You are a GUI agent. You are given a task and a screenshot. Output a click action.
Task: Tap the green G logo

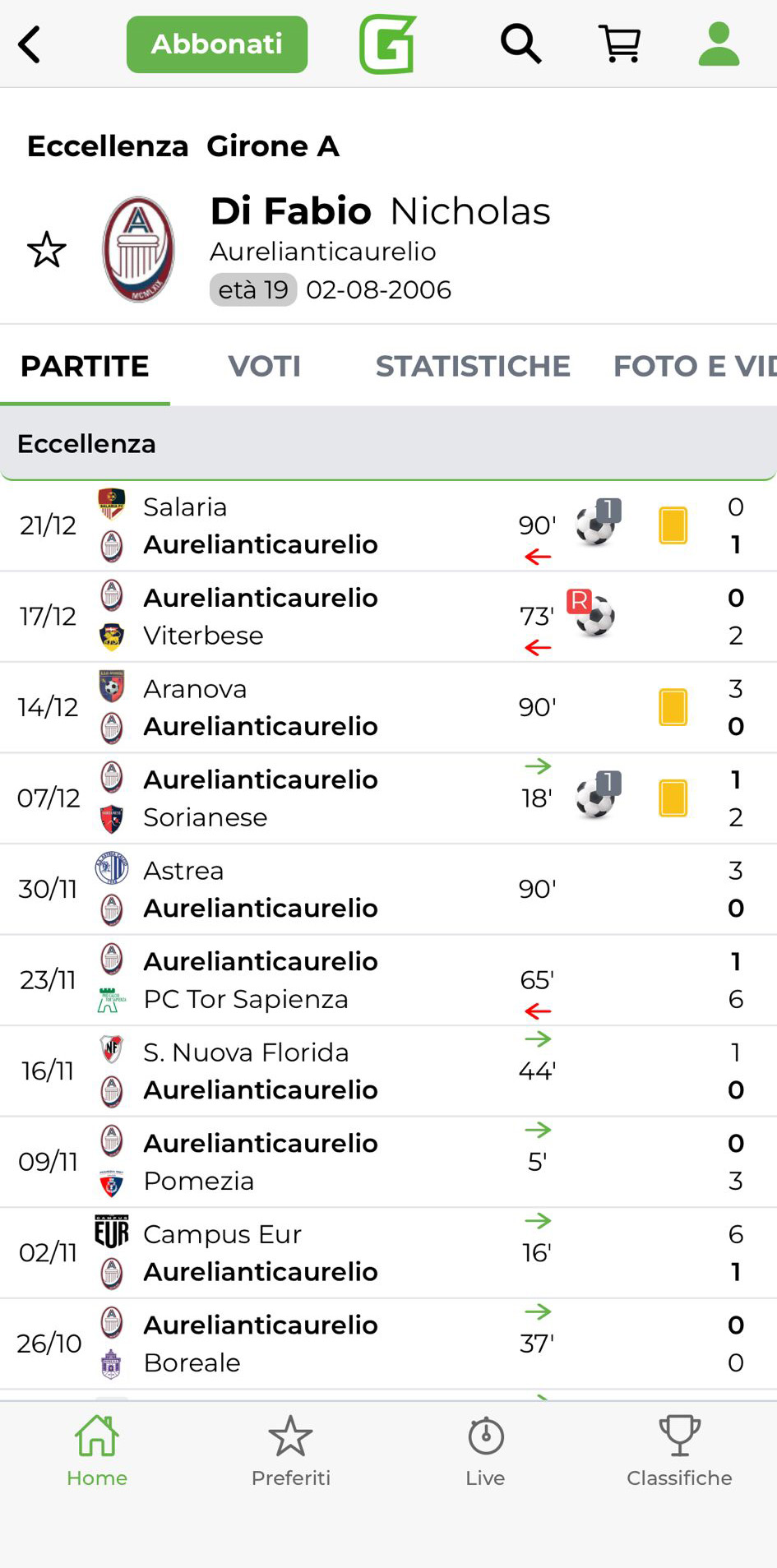388,44
